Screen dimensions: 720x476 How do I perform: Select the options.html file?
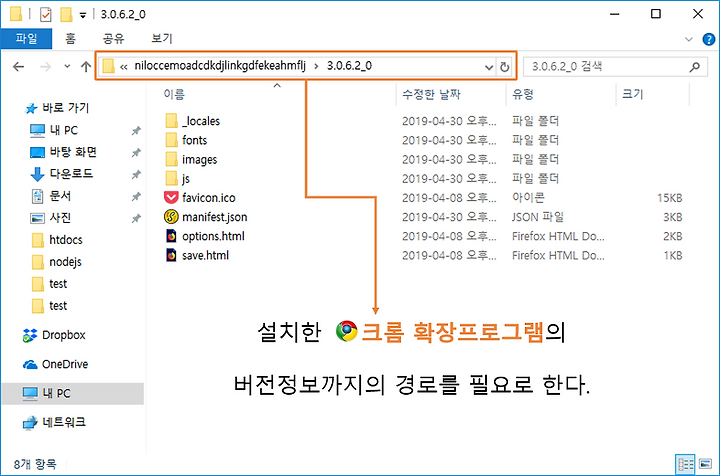tap(205, 236)
